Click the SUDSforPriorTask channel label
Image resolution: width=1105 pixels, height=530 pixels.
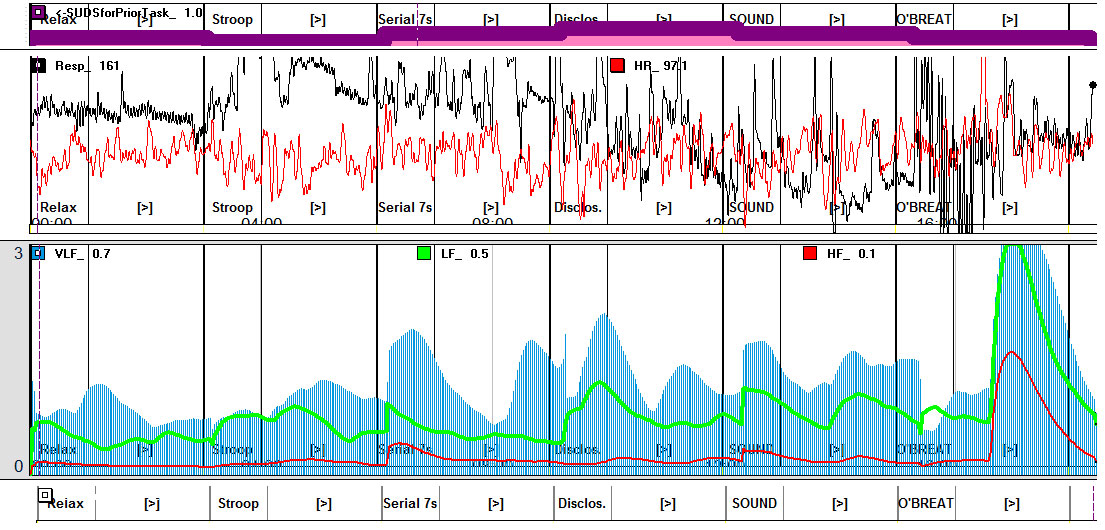click(x=118, y=13)
